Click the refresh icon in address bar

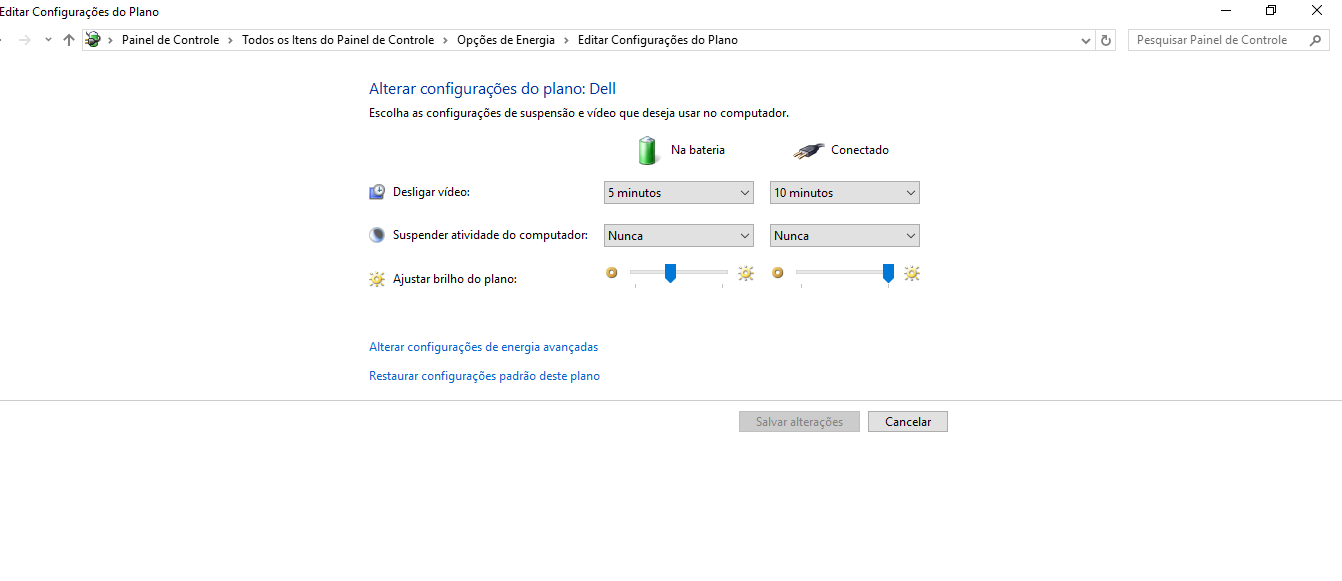(x=1105, y=40)
